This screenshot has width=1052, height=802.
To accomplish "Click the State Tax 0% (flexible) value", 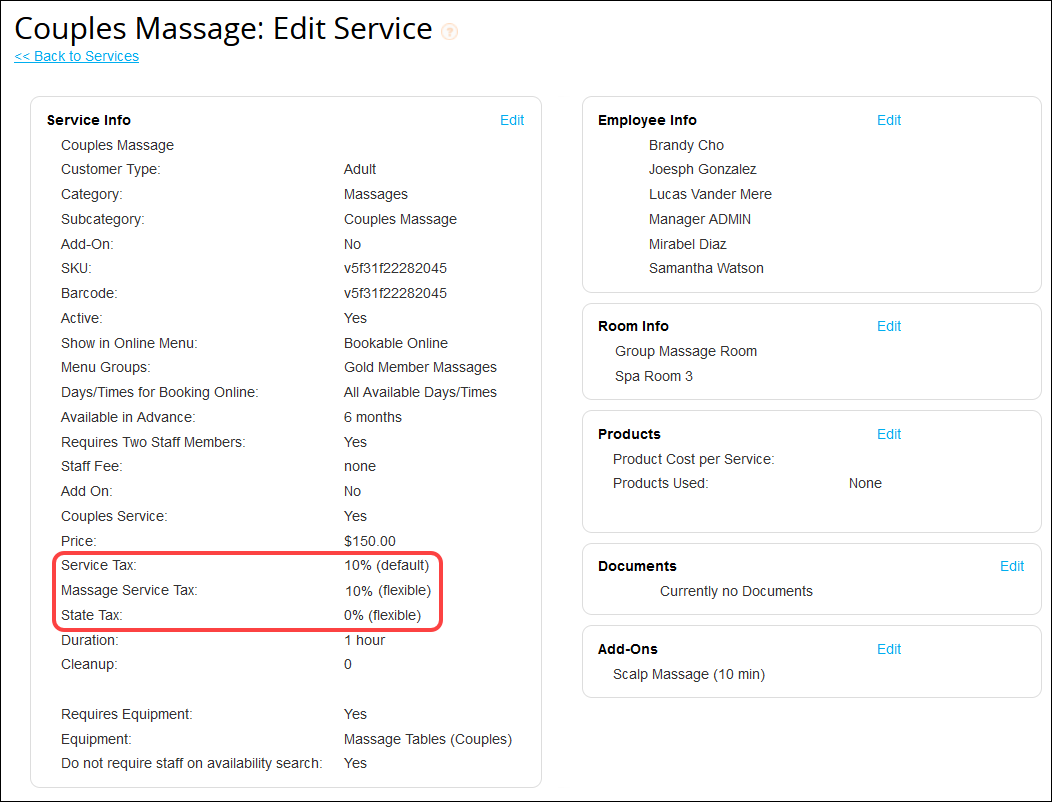I will coord(382,615).
